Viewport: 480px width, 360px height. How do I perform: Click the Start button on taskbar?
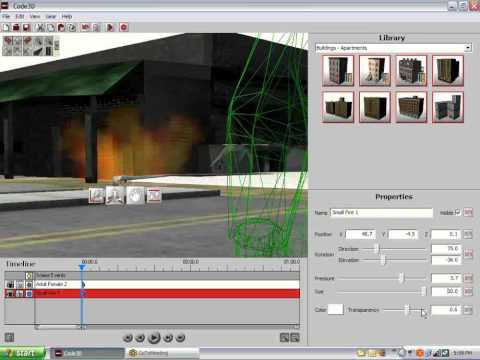point(23,353)
